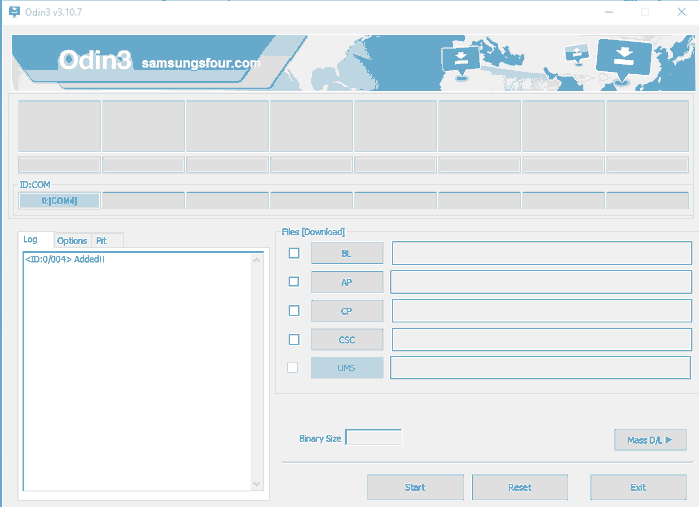Viewport: 699px width, 507px height.
Task: Click log scrollbar down arrow
Action: click(256, 484)
